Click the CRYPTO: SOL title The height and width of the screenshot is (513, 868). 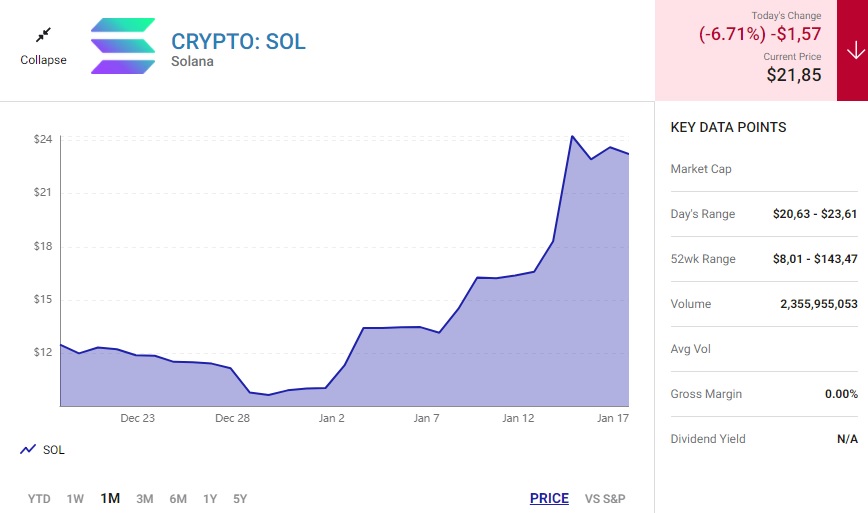[x=239, y=42]
